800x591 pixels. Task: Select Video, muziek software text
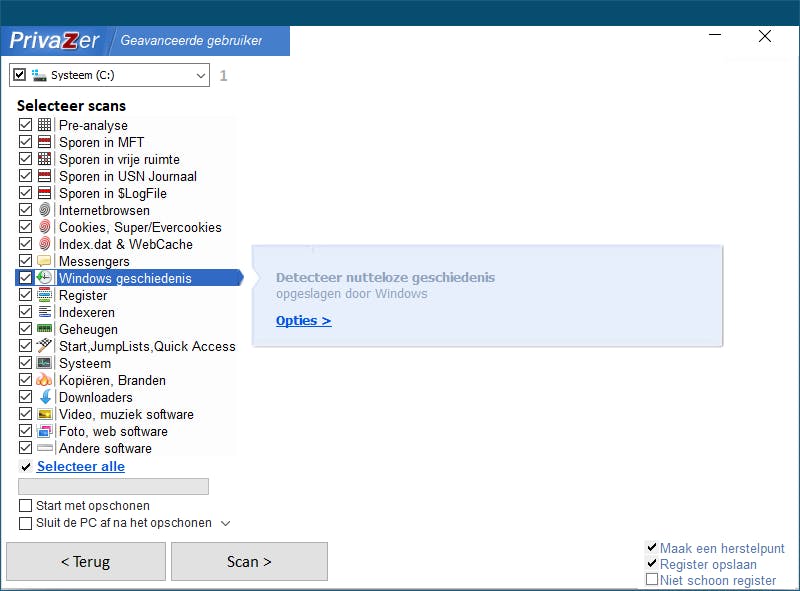coord(127,414)
